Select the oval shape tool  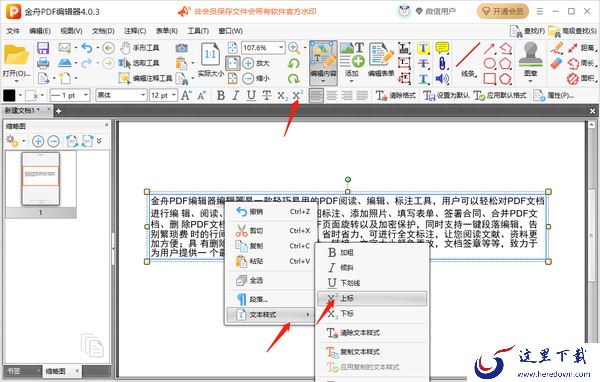(x=490, y=63)
